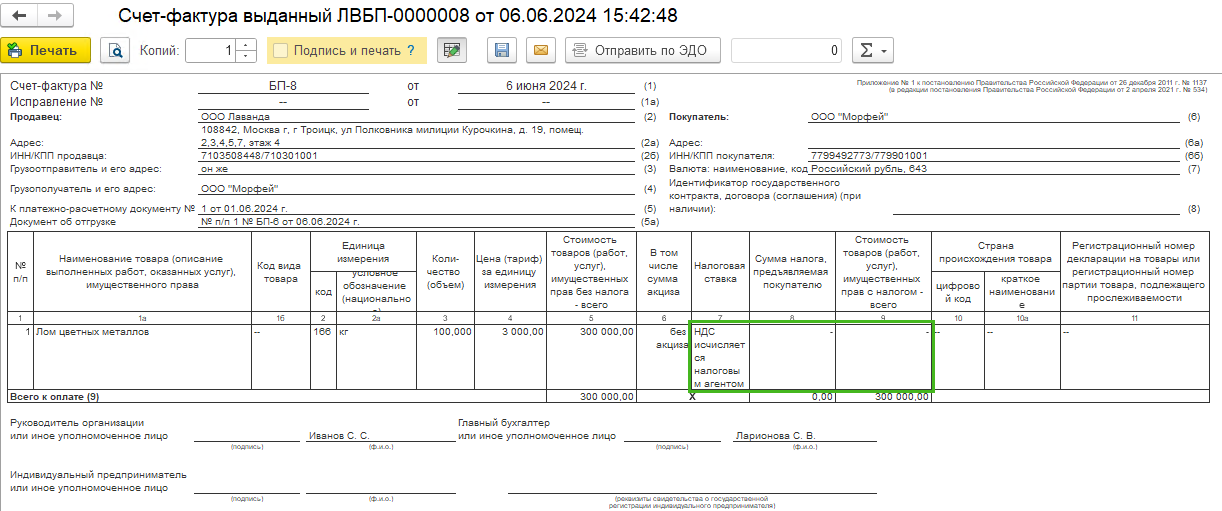The image size is (1222, 511).
Task: Select the без акциза excise cell
Action: (664, 357)
